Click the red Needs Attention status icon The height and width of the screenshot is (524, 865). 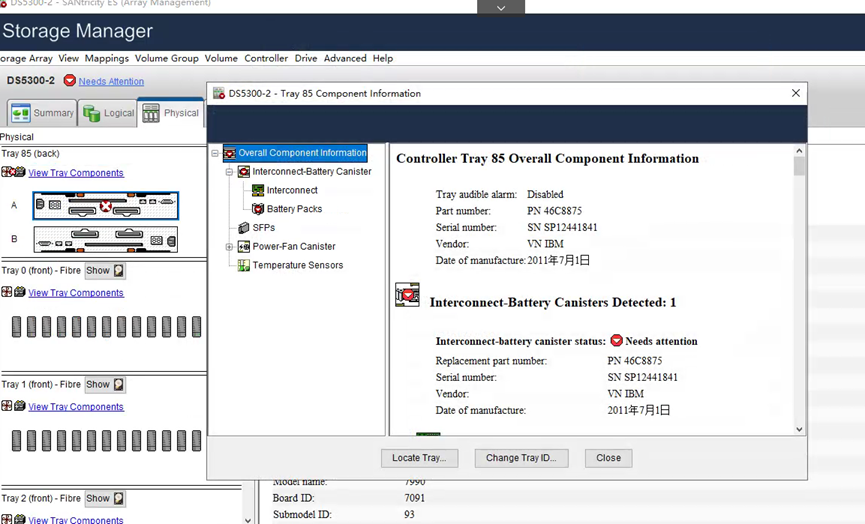click(x=70, y=81)
